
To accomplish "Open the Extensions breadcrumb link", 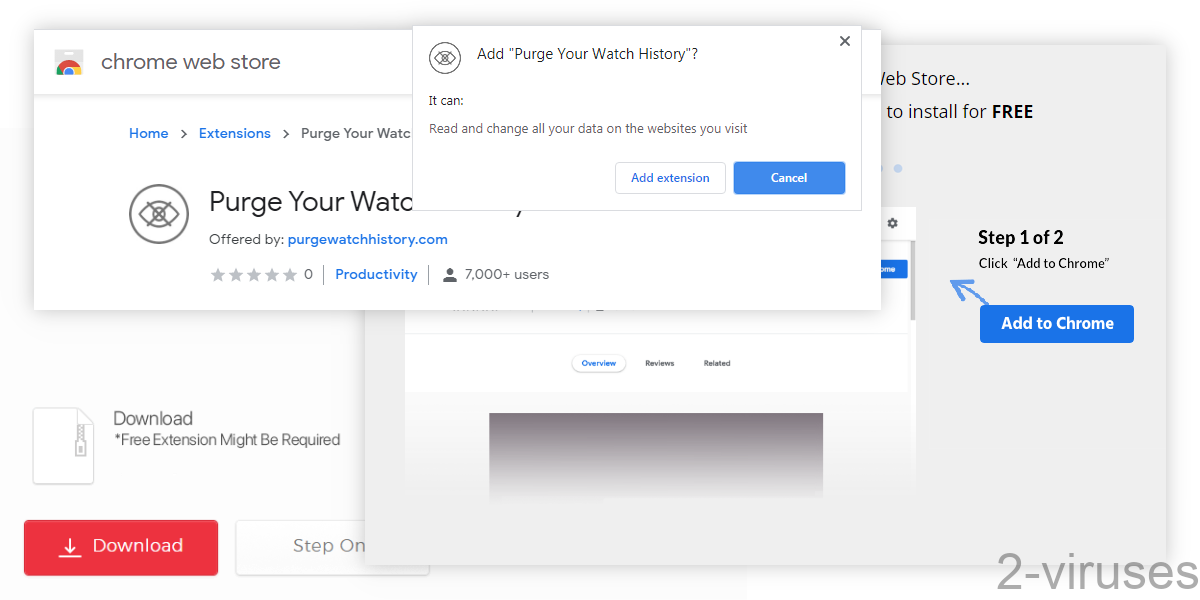I will (x=234, y=132).
